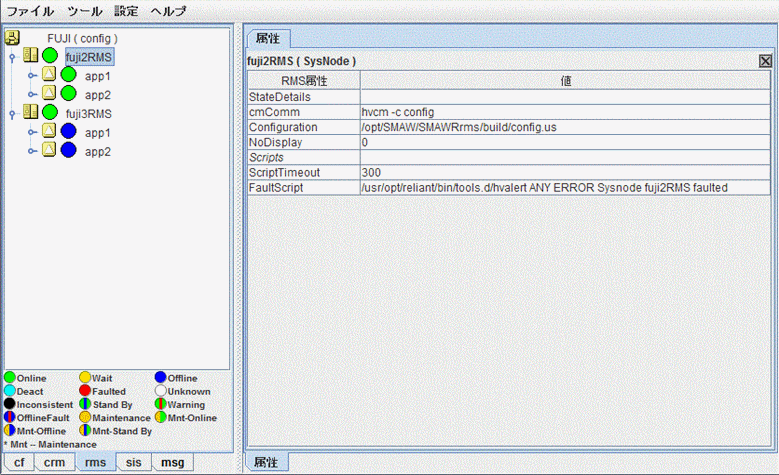779x475 pixels.
Task: Click the fuji2RMS server node icon
Action: [30, 57]
